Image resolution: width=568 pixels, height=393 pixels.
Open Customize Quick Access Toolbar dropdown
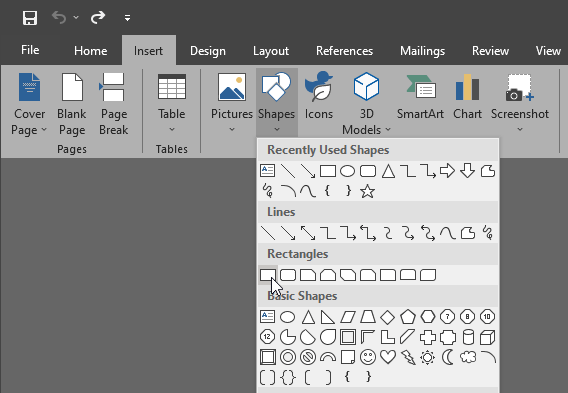127,17
